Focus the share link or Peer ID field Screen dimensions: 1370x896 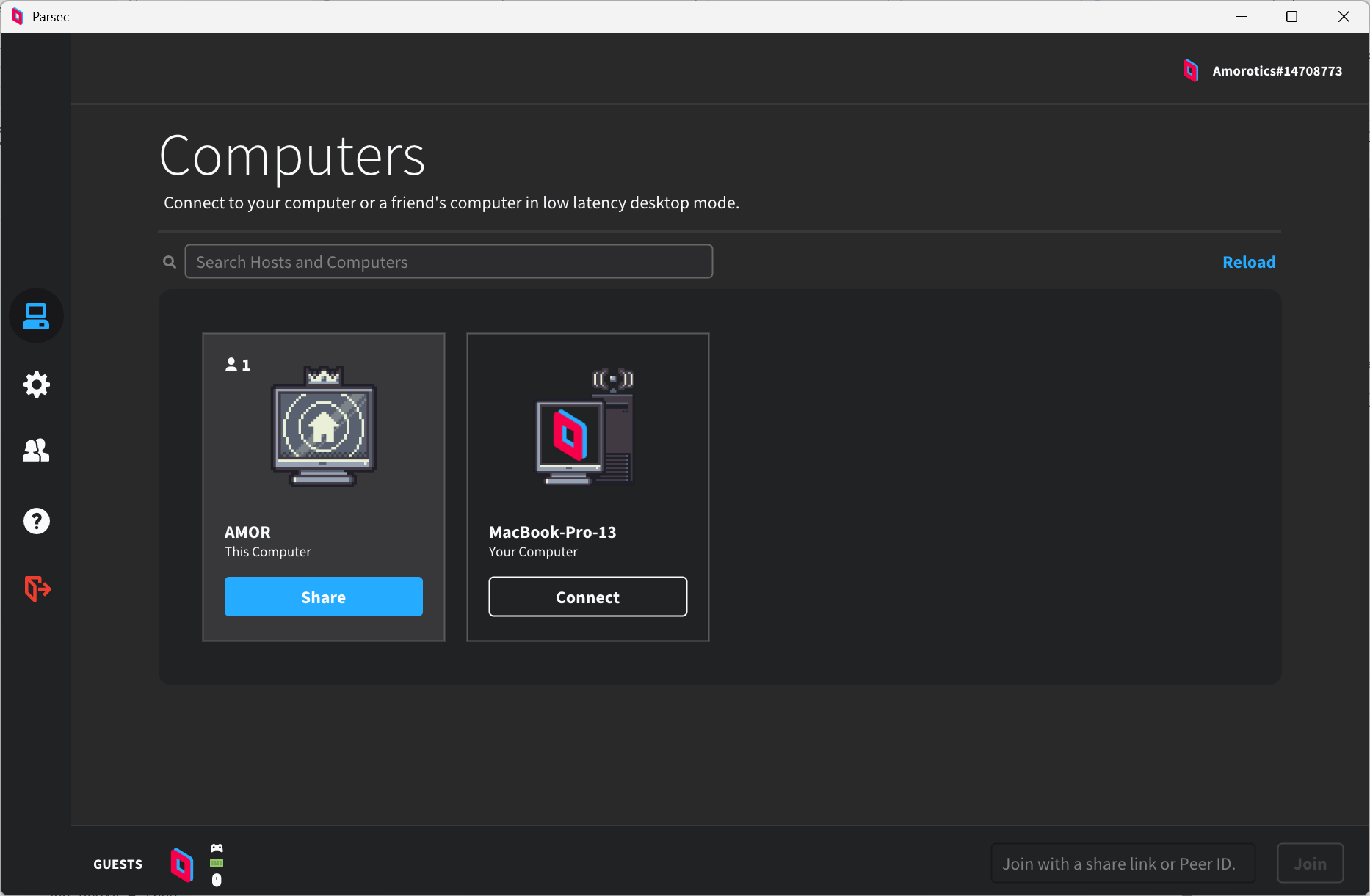pyautogui.click(x=1123, y=864)
